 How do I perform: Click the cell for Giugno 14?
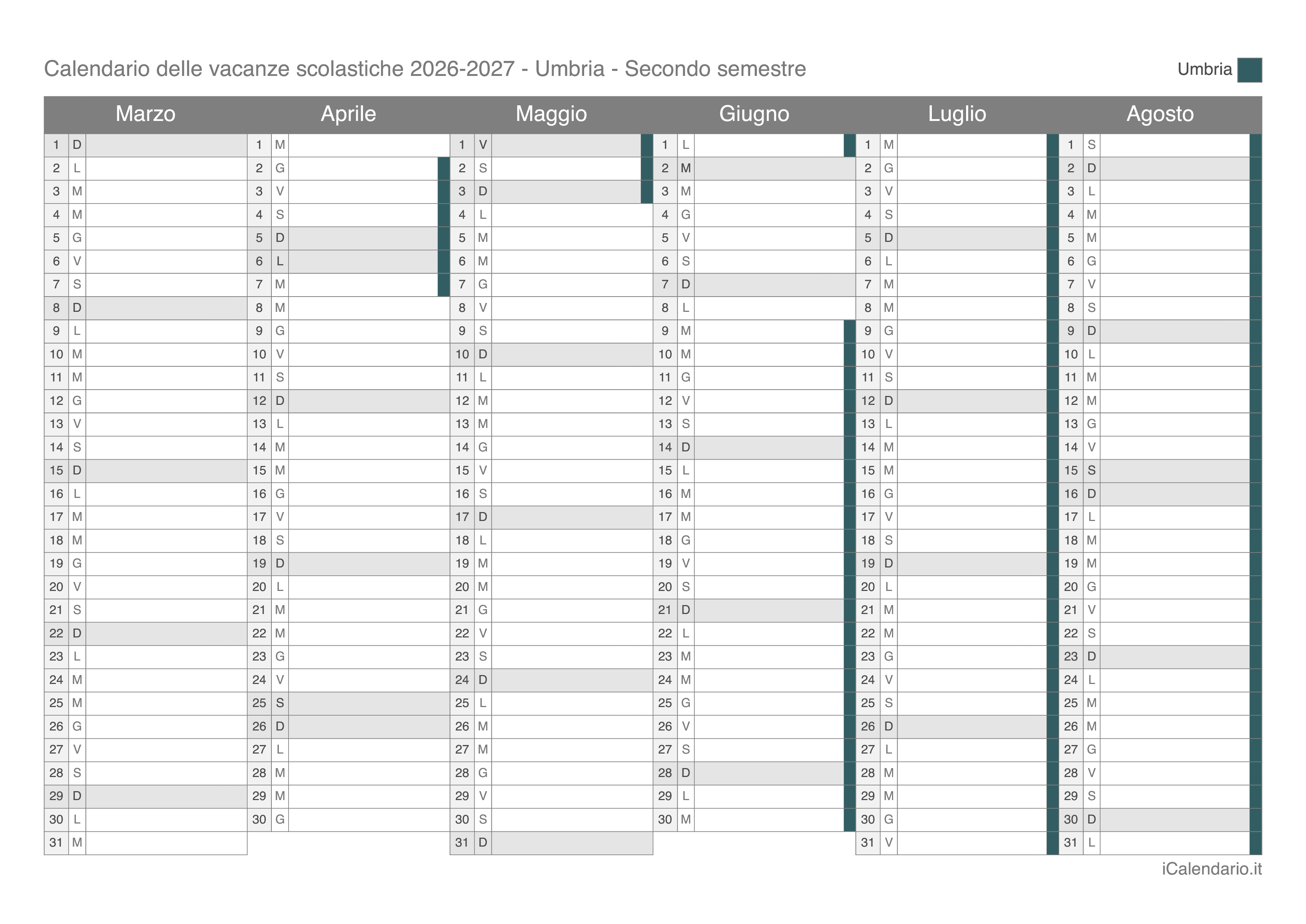(770, 447)
